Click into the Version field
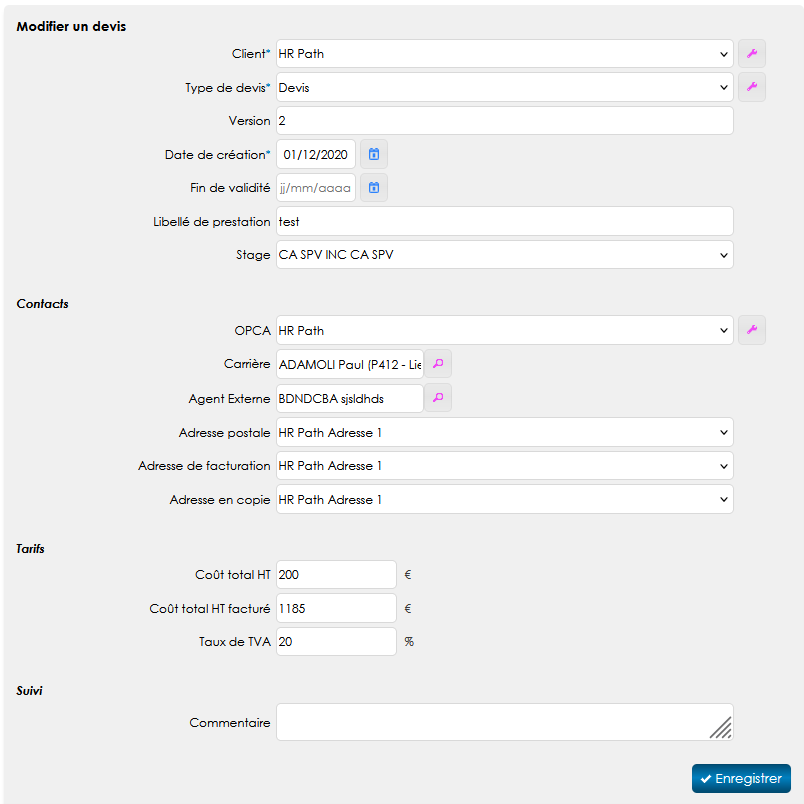The image size is (804, 804). point(504,121)
